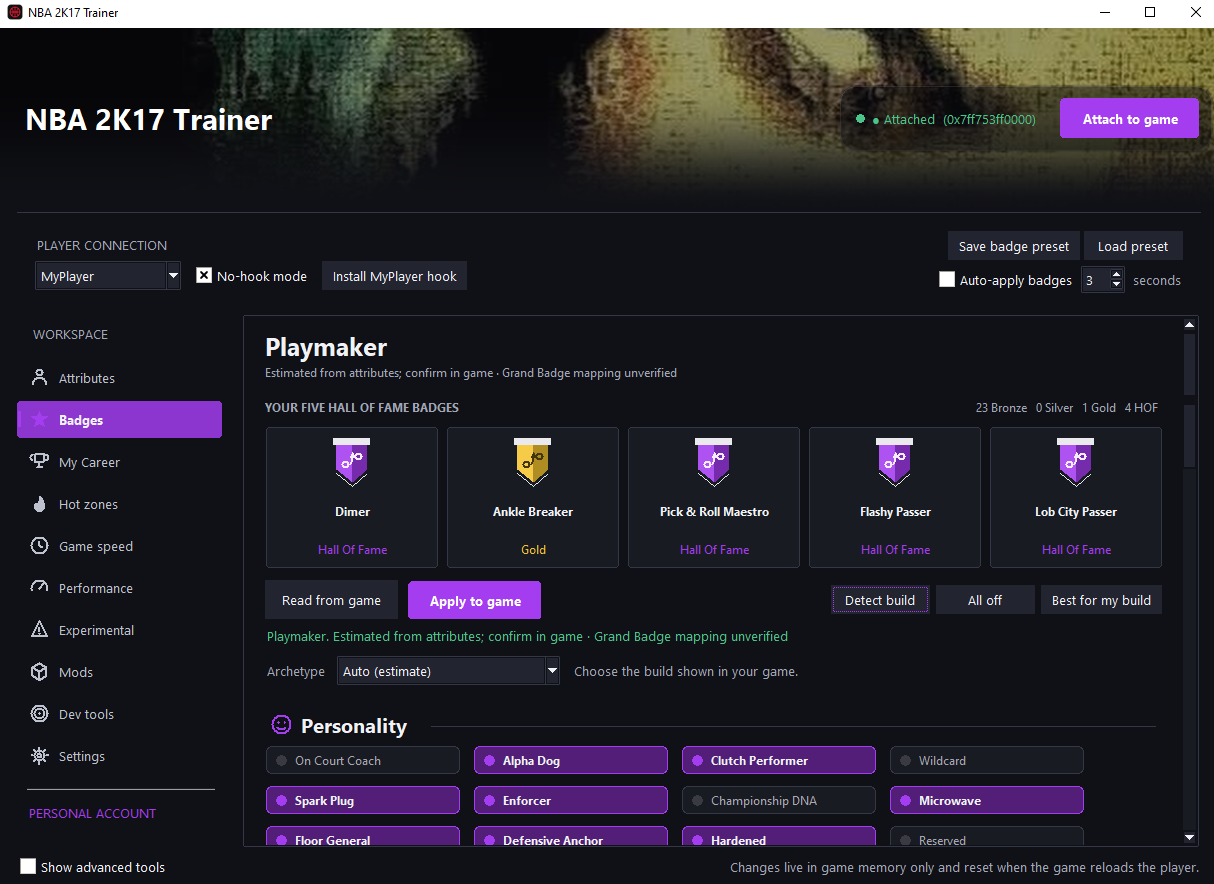Click the Performance gauge icon
The width and height of the screenshot is (1214, 884).
pyautogui.click(x=39, y=588)
